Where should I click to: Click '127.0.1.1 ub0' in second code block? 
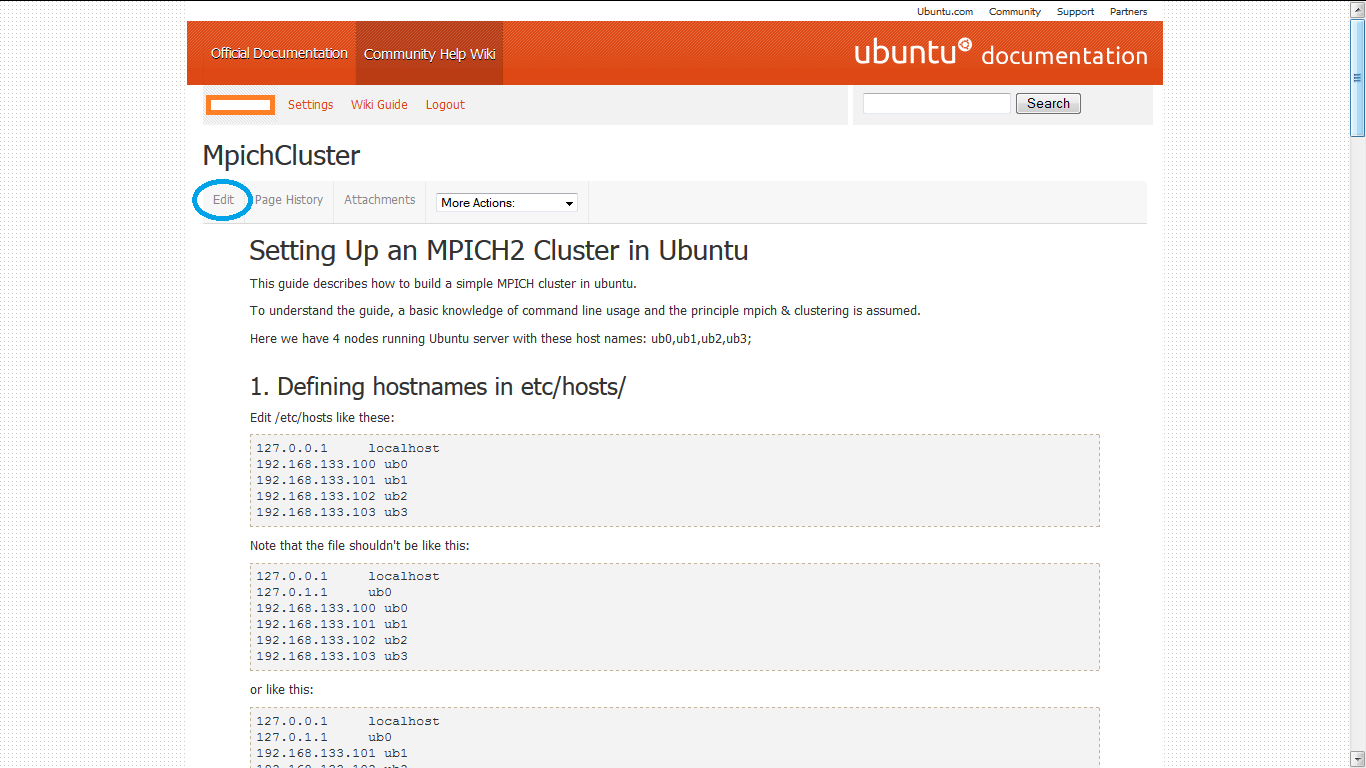(324, 592)
